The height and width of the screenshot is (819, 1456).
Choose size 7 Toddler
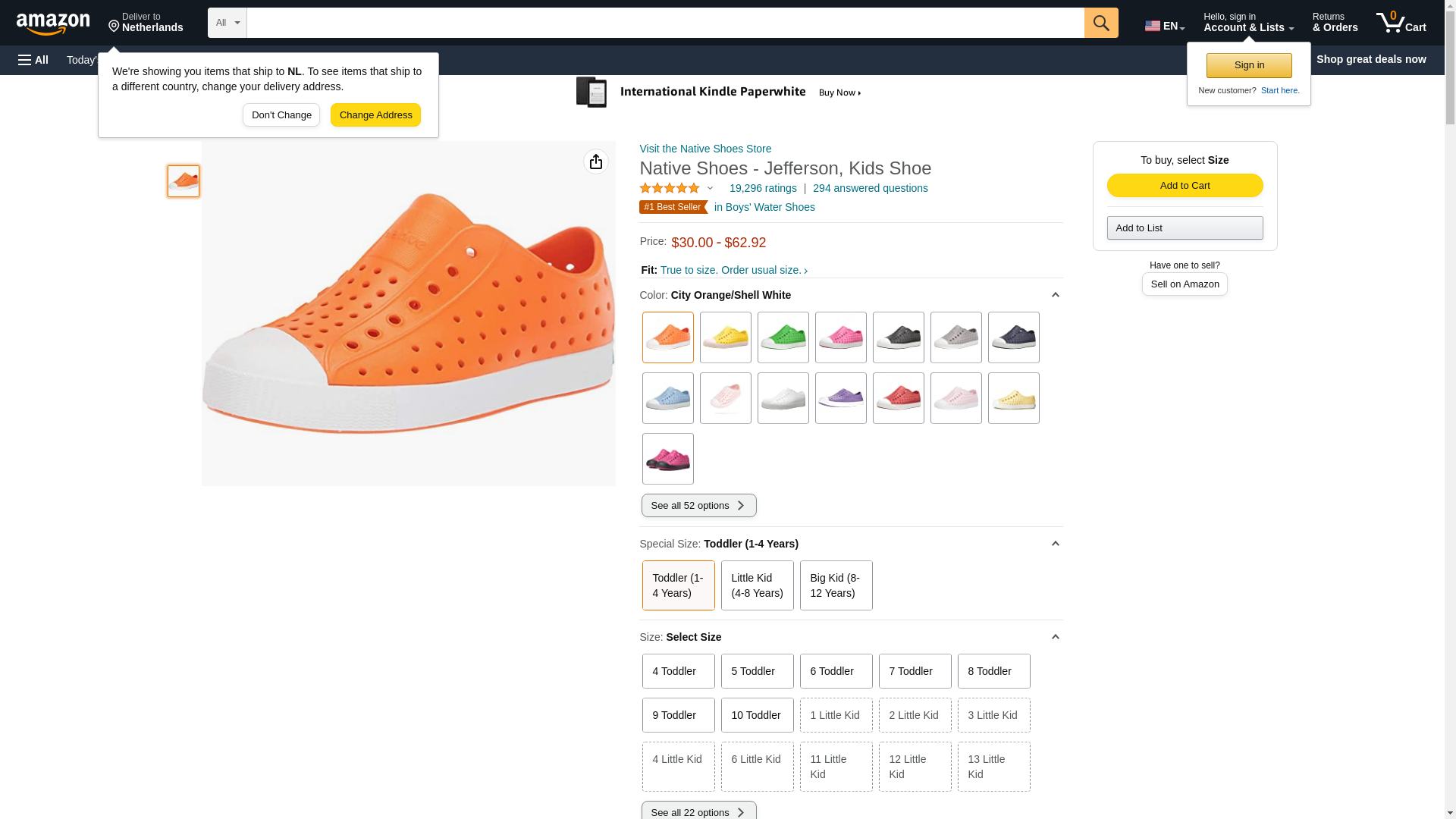(915, 671)
